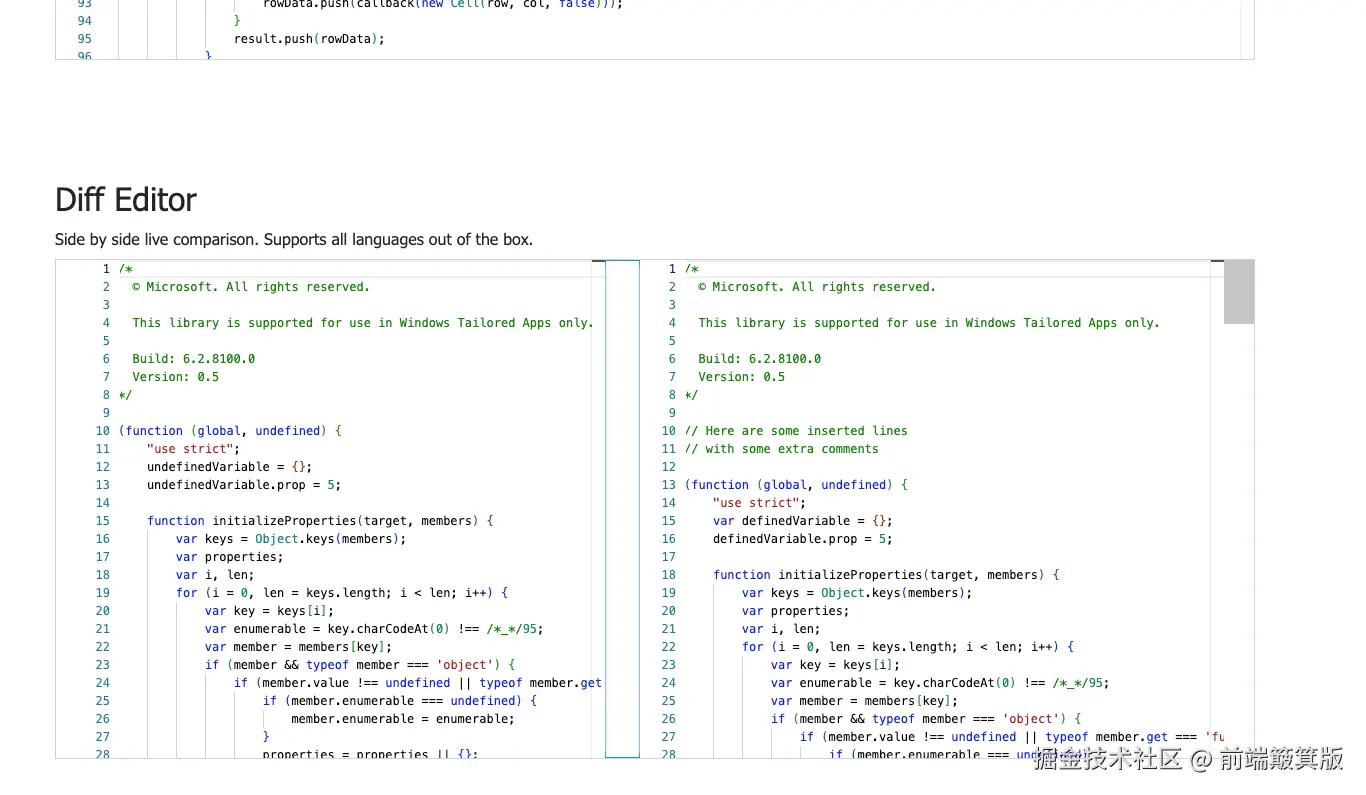Click left pane 'var keys = Object.keys(members);' line
Screen dimensions: 1366x795
[x=291, y=539]
